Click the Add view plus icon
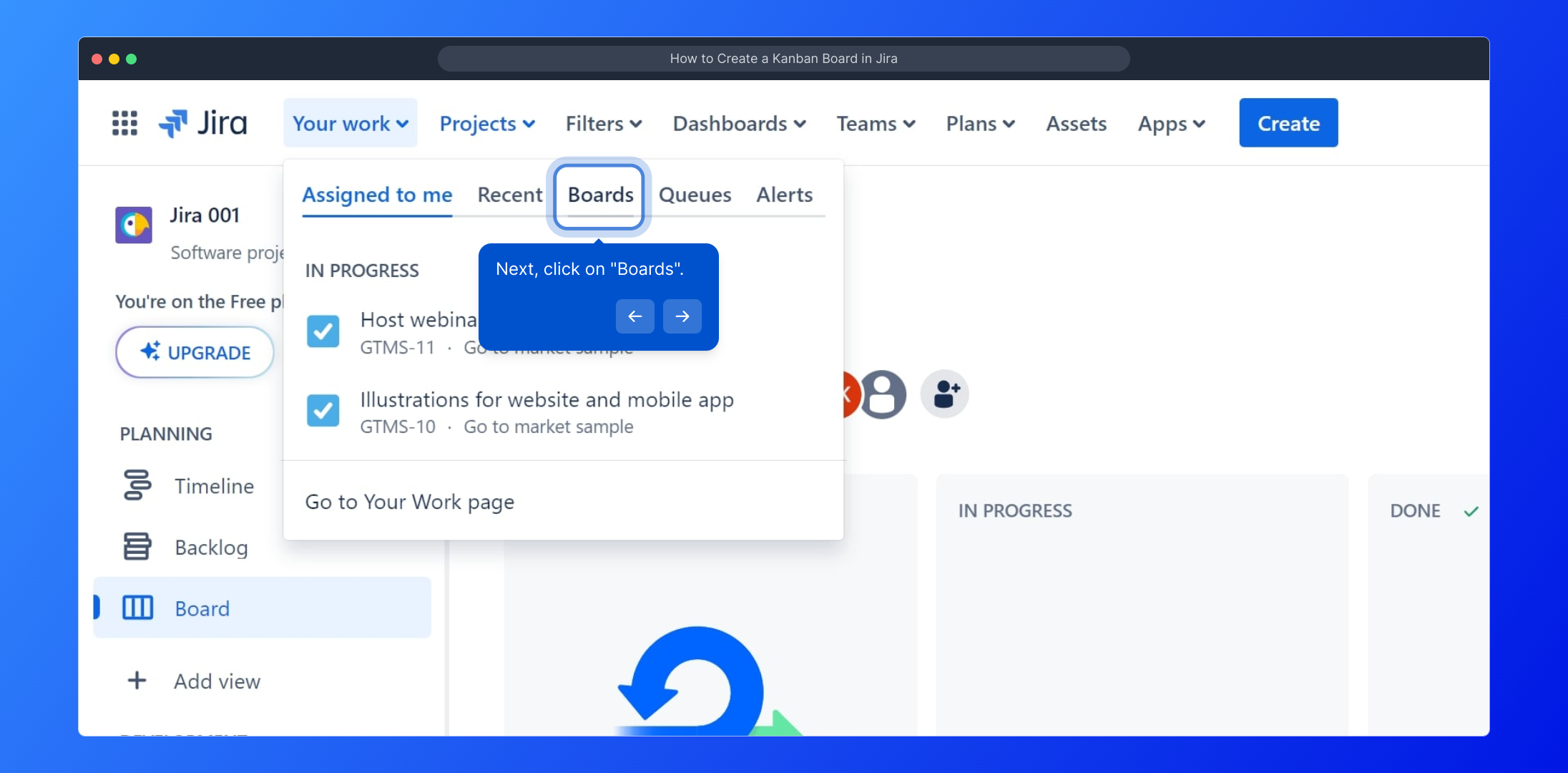1568x773 pixels. [137, 681]
